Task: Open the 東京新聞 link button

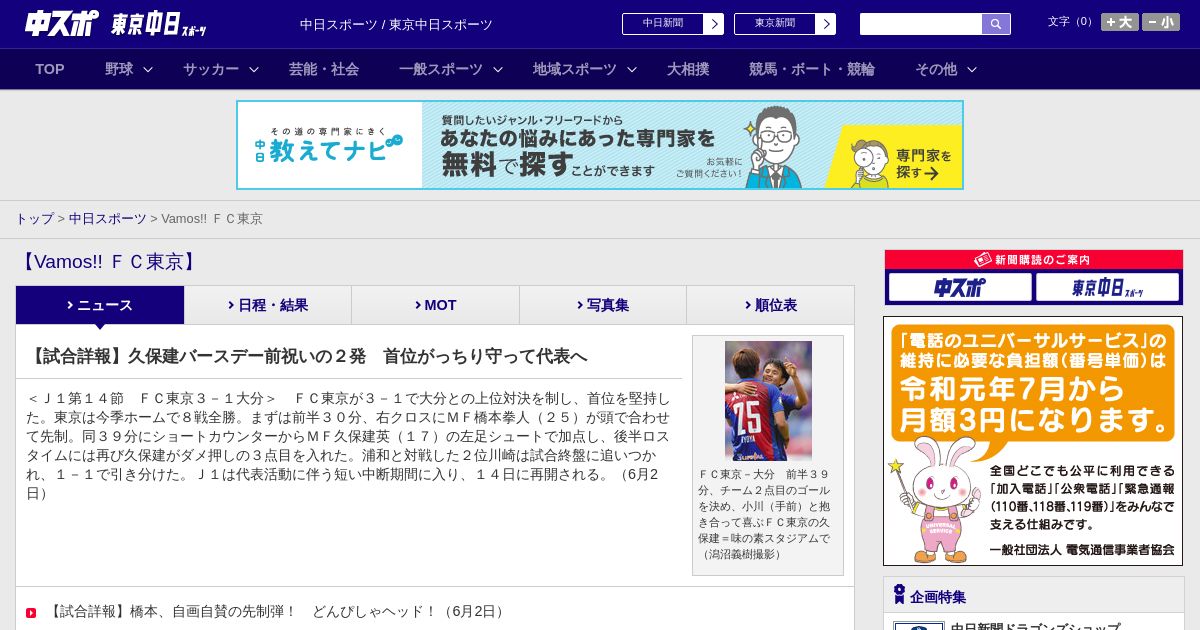Action: pos(785,24)
